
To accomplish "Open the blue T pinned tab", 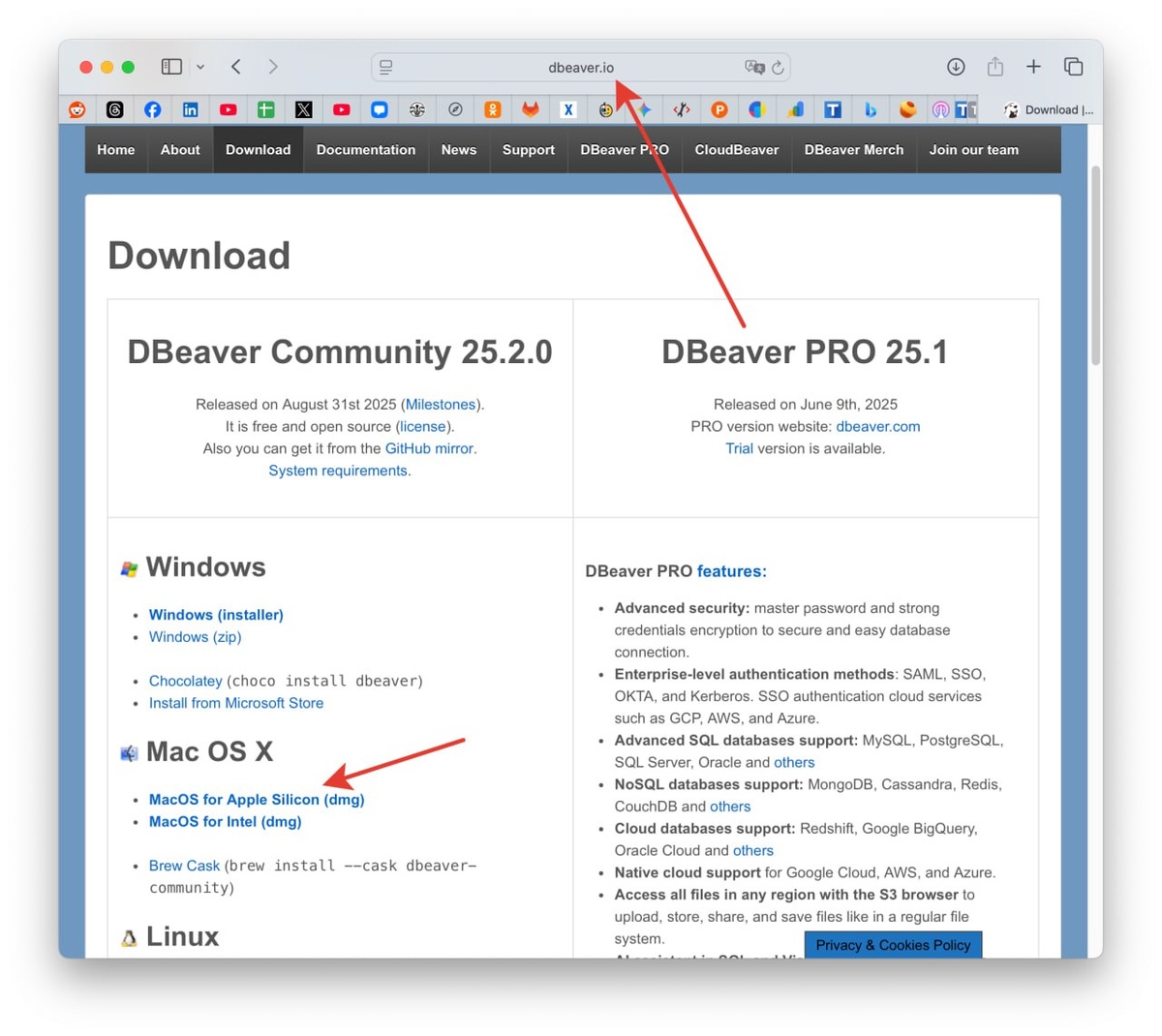I will pos(833,109).
